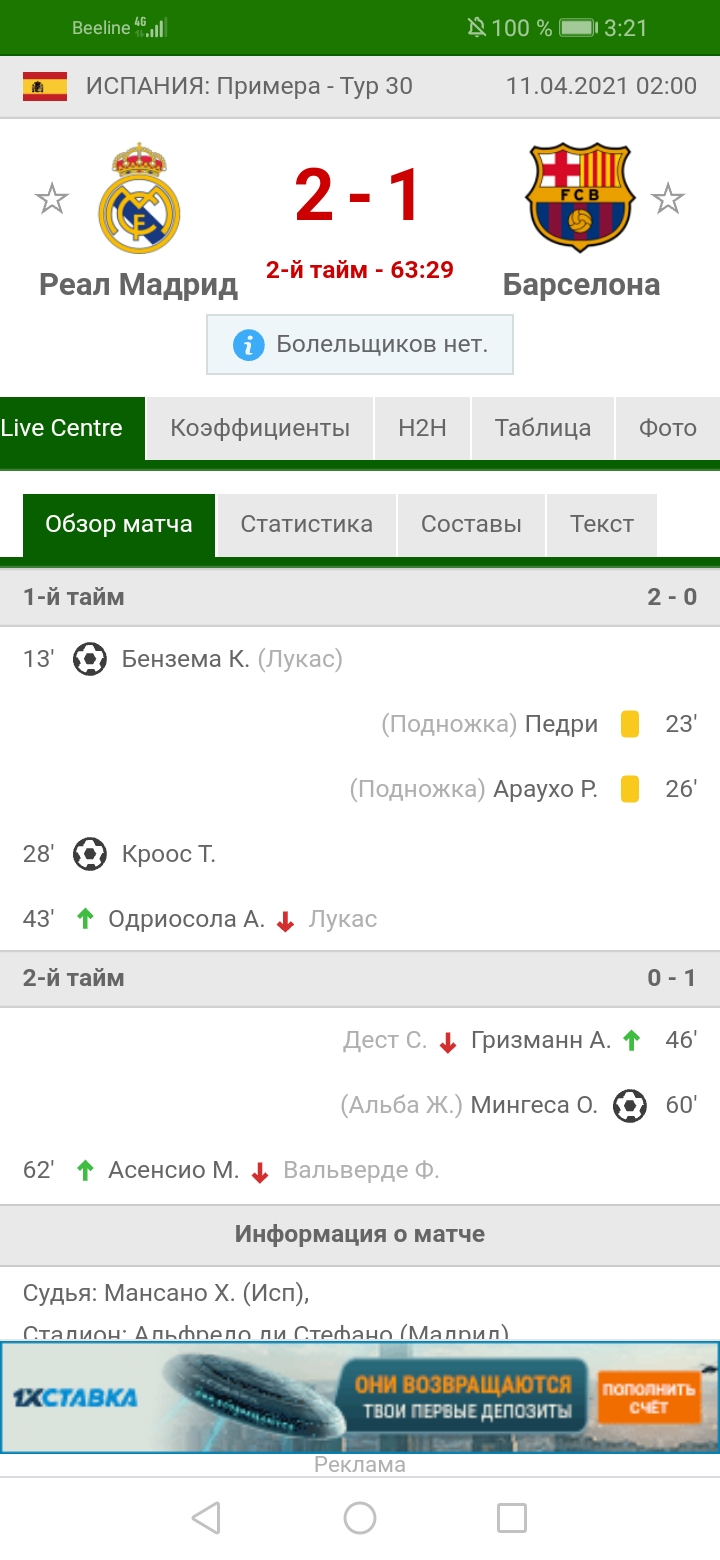View the Составы lineups tab
The image size is (720, 1560).
[x=471, y=524]
